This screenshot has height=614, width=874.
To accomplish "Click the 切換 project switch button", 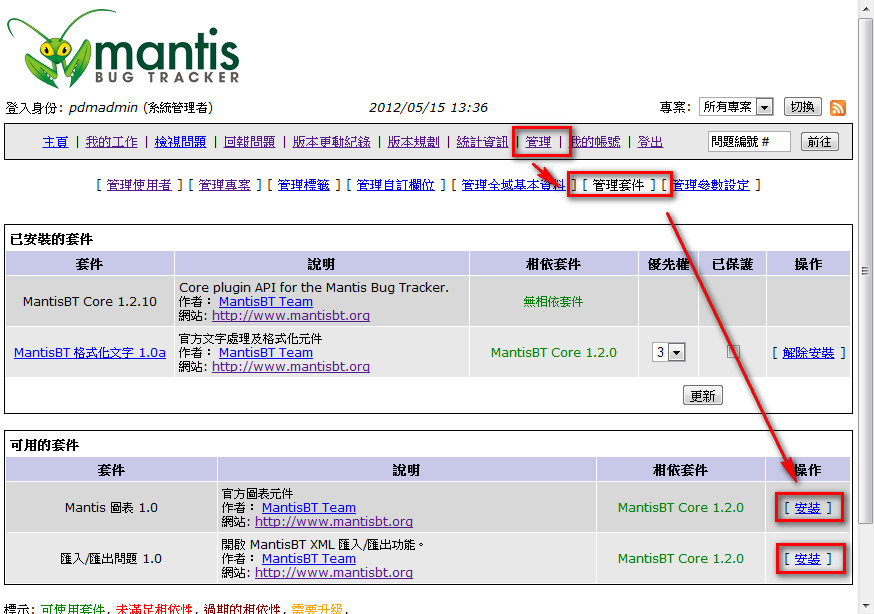I will (x=802, y=106).
